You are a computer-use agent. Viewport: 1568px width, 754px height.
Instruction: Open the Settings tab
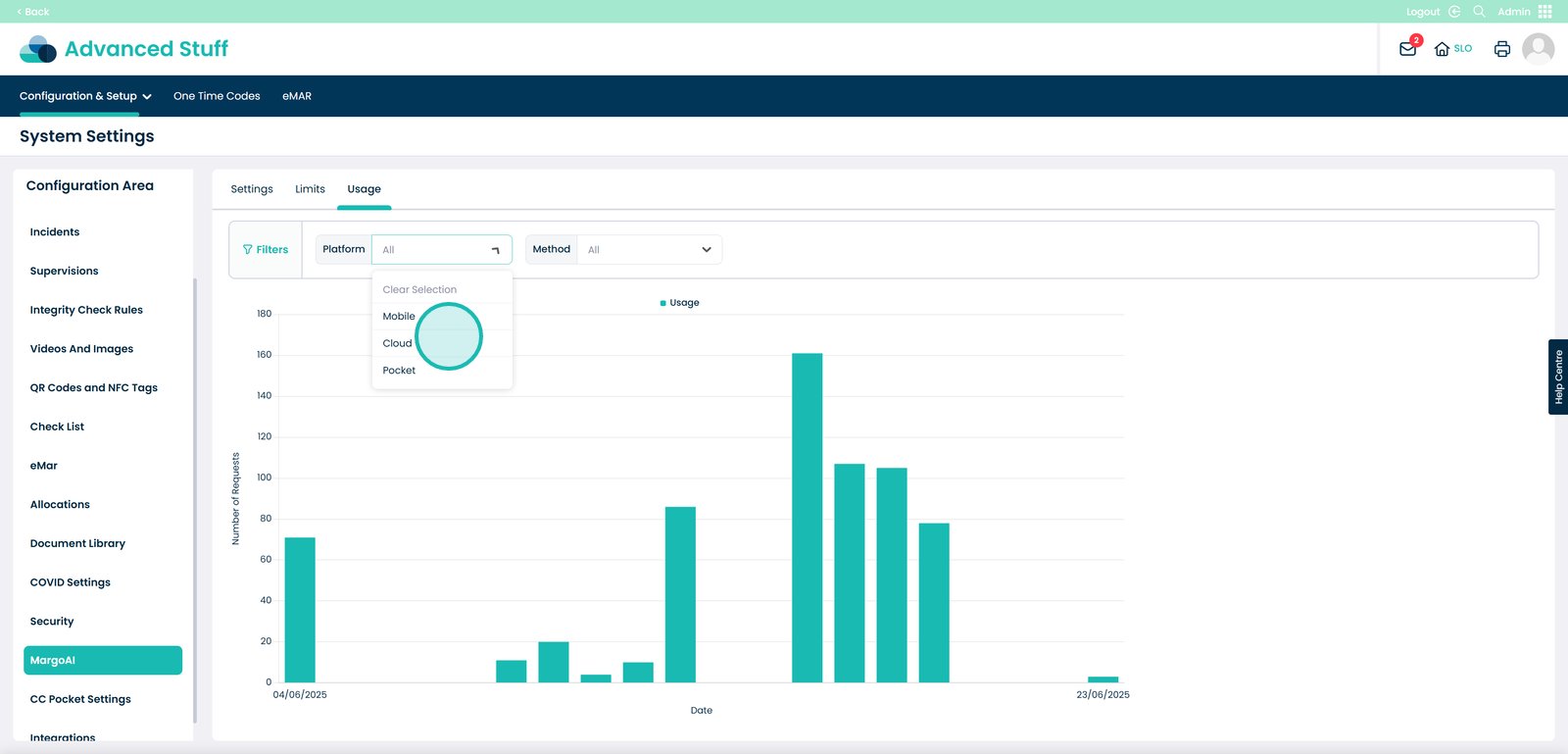pyautogui.click(x=252, y=189)
